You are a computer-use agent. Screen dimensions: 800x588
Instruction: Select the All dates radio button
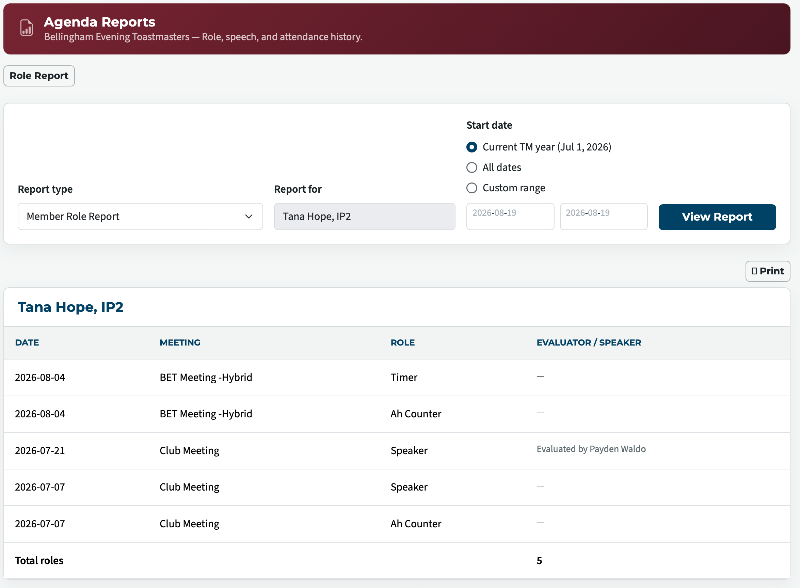point(471,167)
